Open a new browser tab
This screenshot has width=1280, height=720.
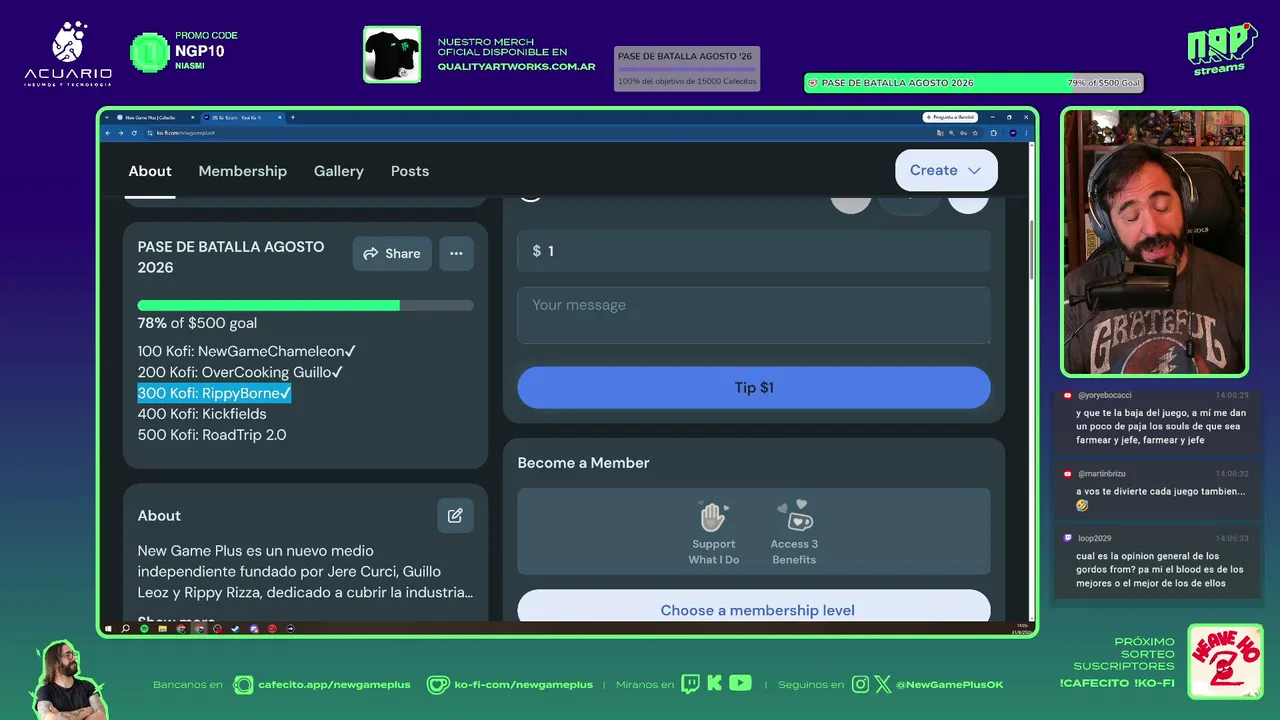point(292,117)
